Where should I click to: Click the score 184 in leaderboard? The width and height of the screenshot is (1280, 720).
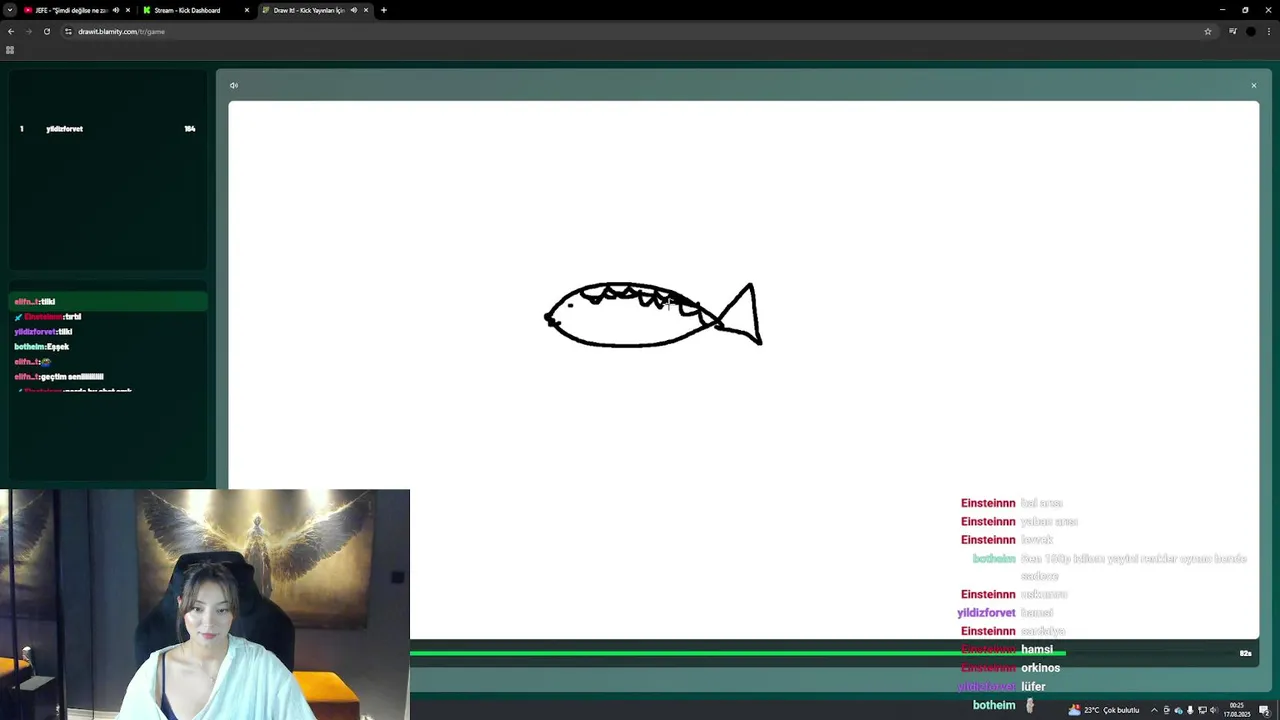[190, 129]
